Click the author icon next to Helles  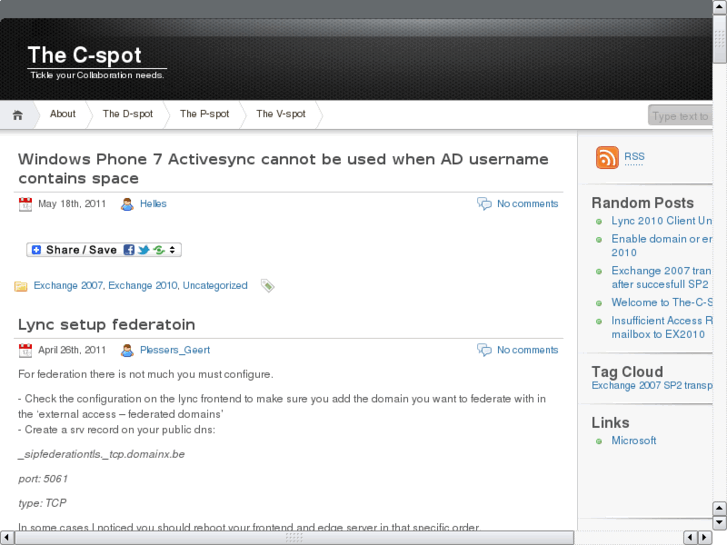(x=127, y=204)
